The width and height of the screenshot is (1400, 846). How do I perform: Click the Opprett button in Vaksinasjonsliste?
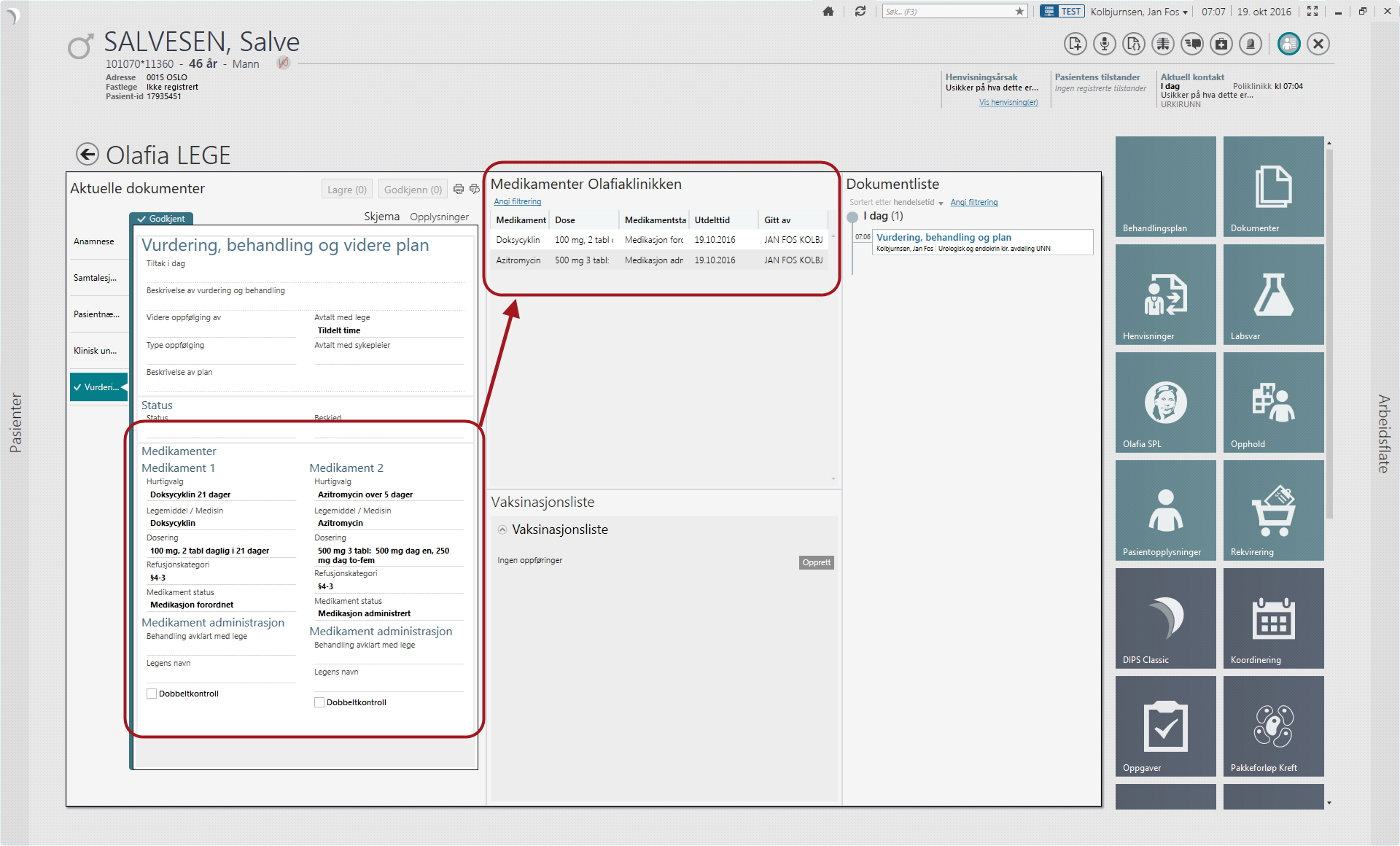point(816,562)
